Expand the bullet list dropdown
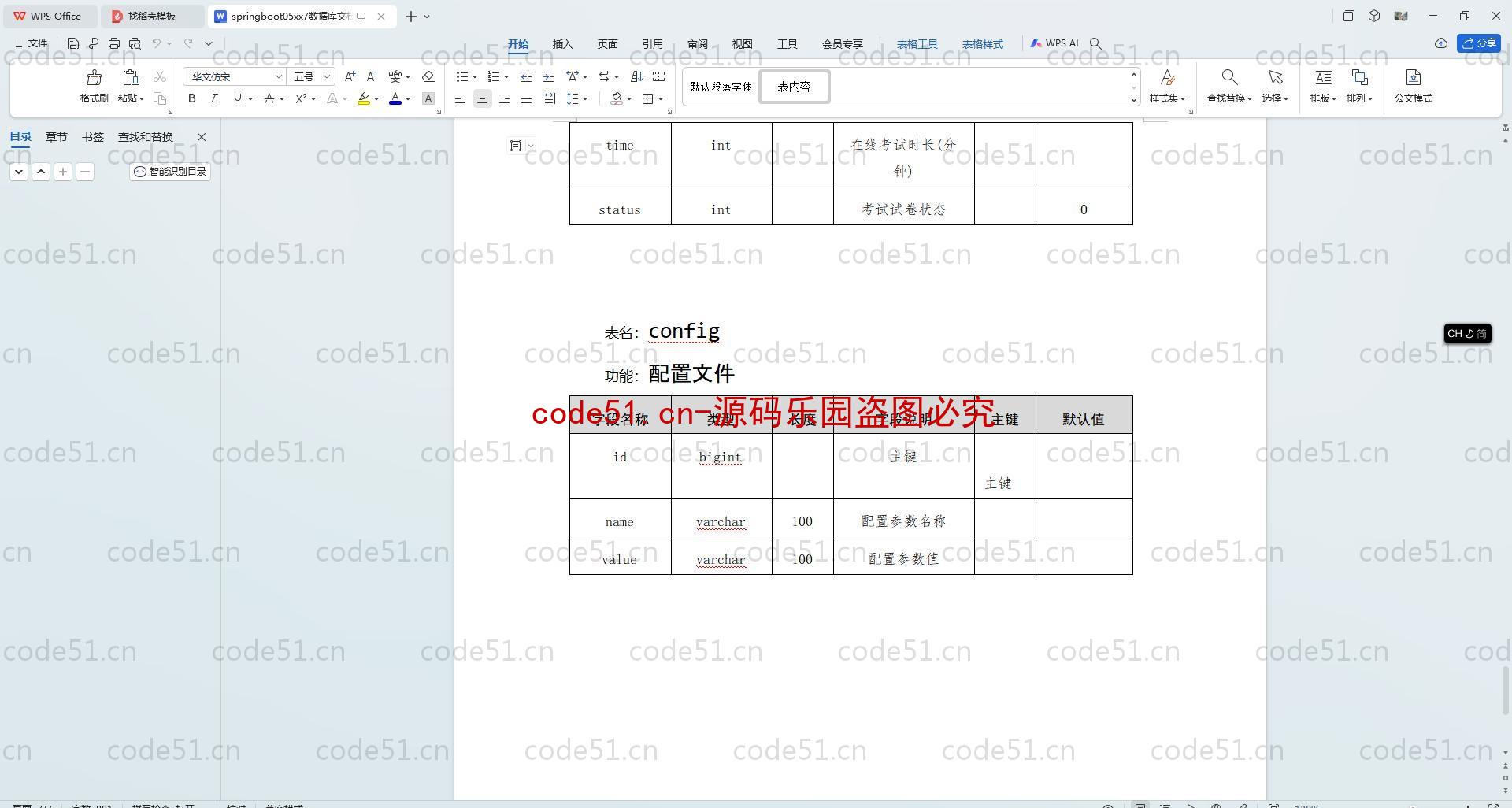 tap(475, 77)
